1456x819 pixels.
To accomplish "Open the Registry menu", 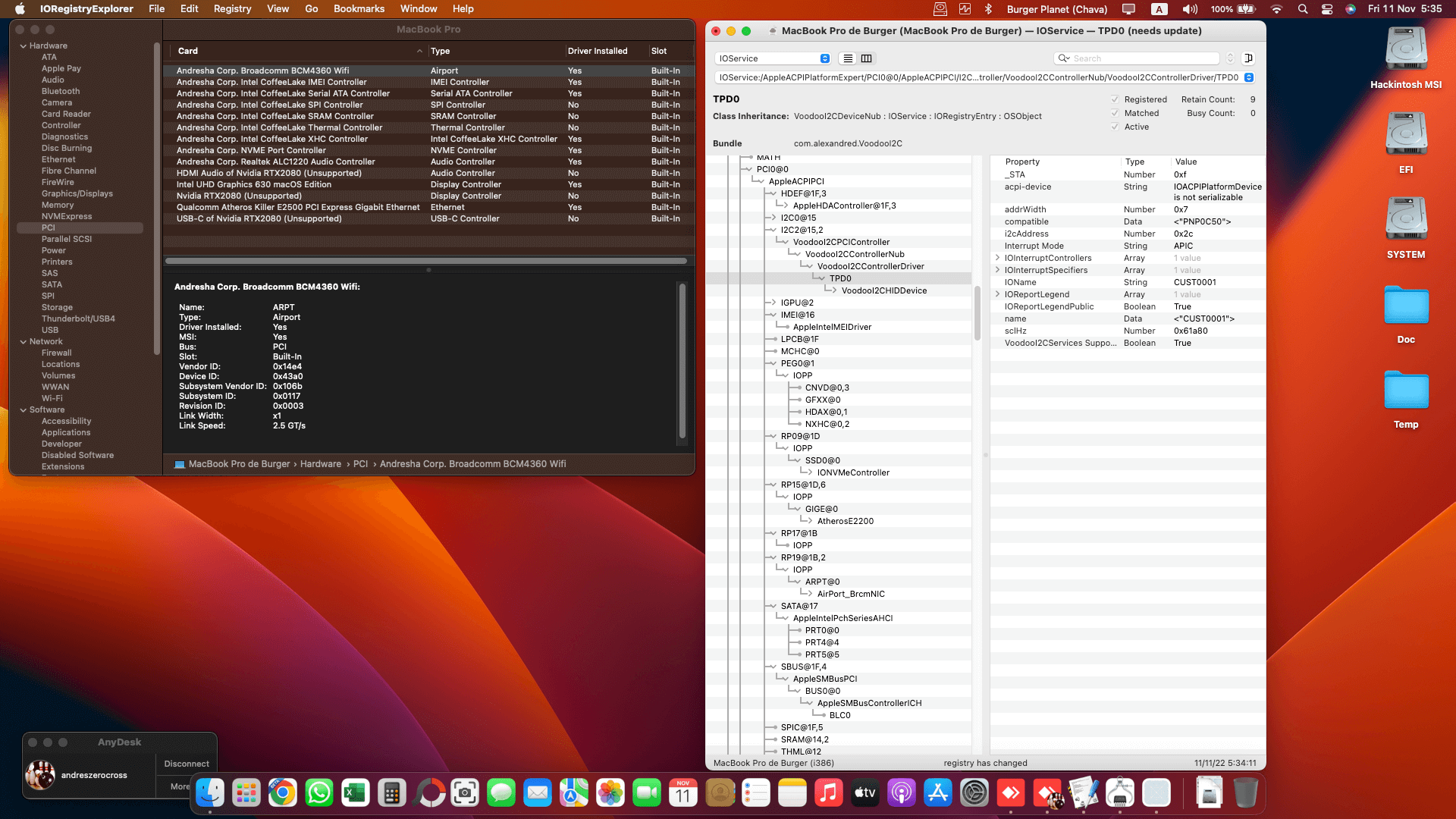I will pos(233,9).
